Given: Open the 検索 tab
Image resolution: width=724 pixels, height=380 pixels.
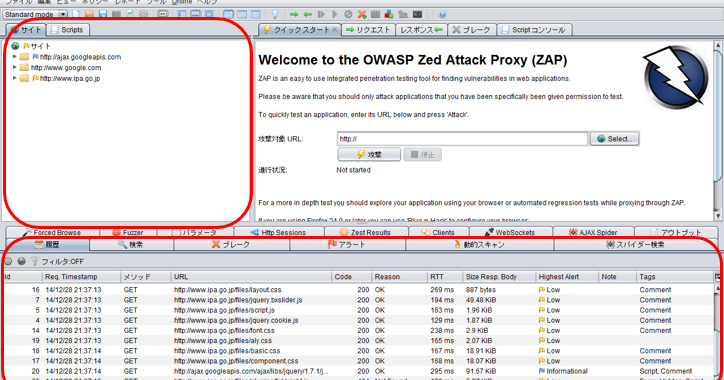Looking at the screenshot, I should 131,244.
